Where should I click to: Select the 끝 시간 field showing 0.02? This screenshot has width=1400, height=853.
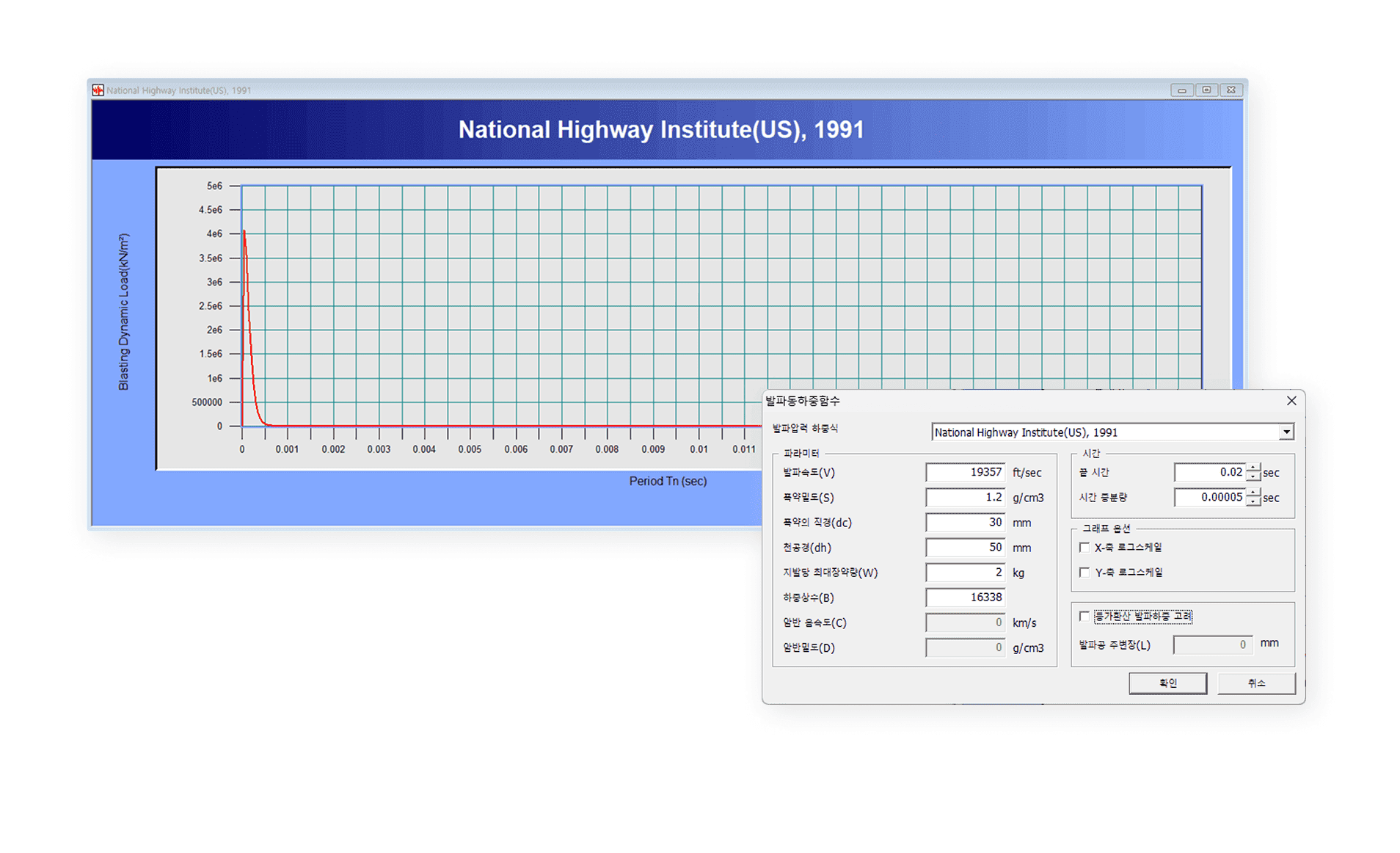(1210, 473)
